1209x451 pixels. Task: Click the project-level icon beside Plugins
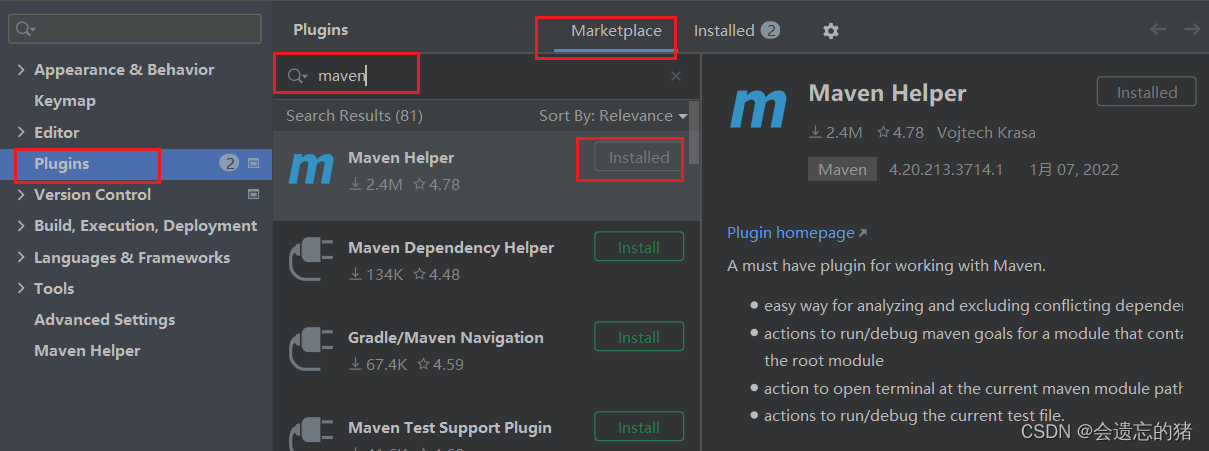pyautogui.click(x=253, y=163)
